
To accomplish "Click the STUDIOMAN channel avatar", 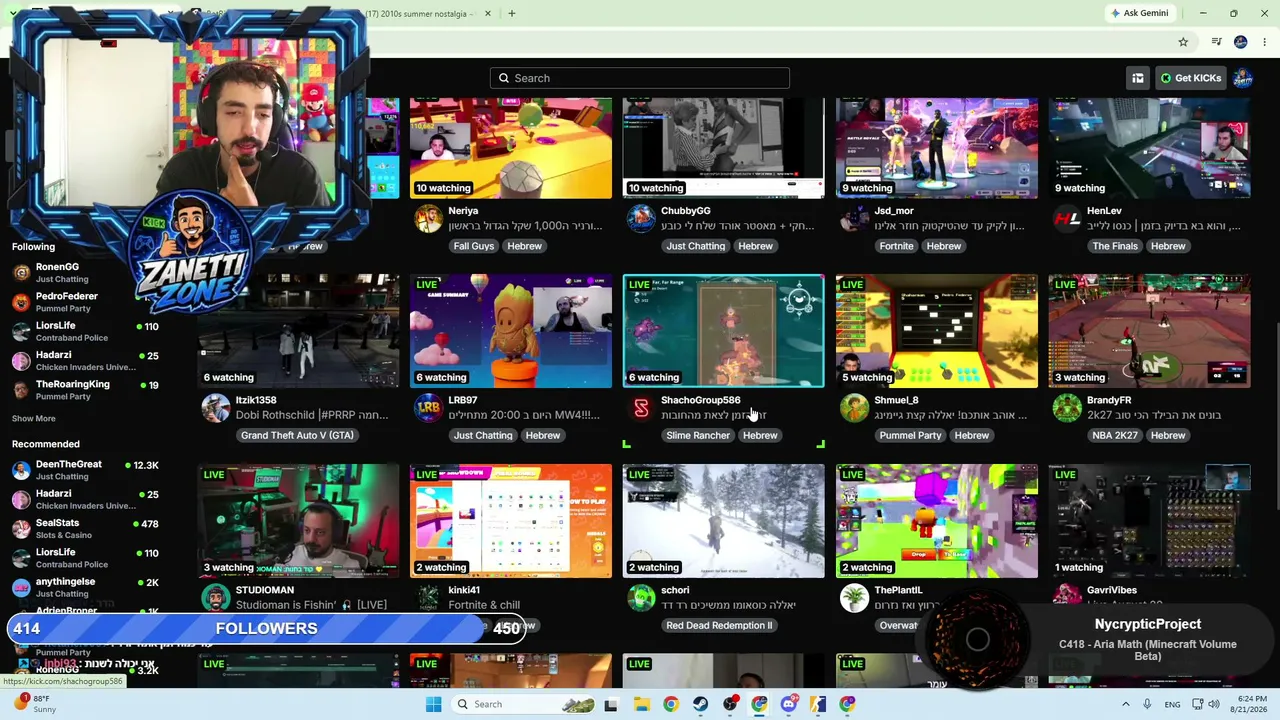I will tap(215, 598).
